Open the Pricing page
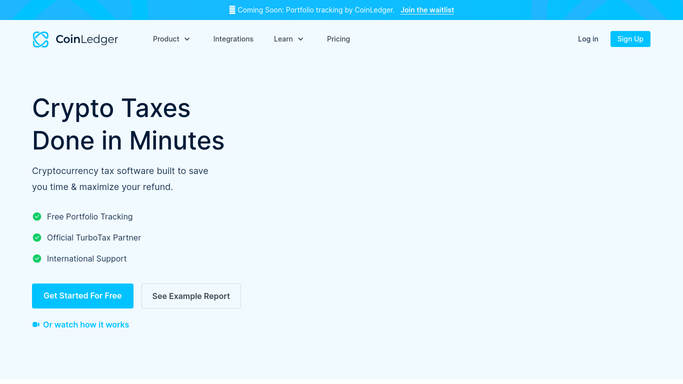The width and height of the screenshot is (683, 384). [338, 39]
